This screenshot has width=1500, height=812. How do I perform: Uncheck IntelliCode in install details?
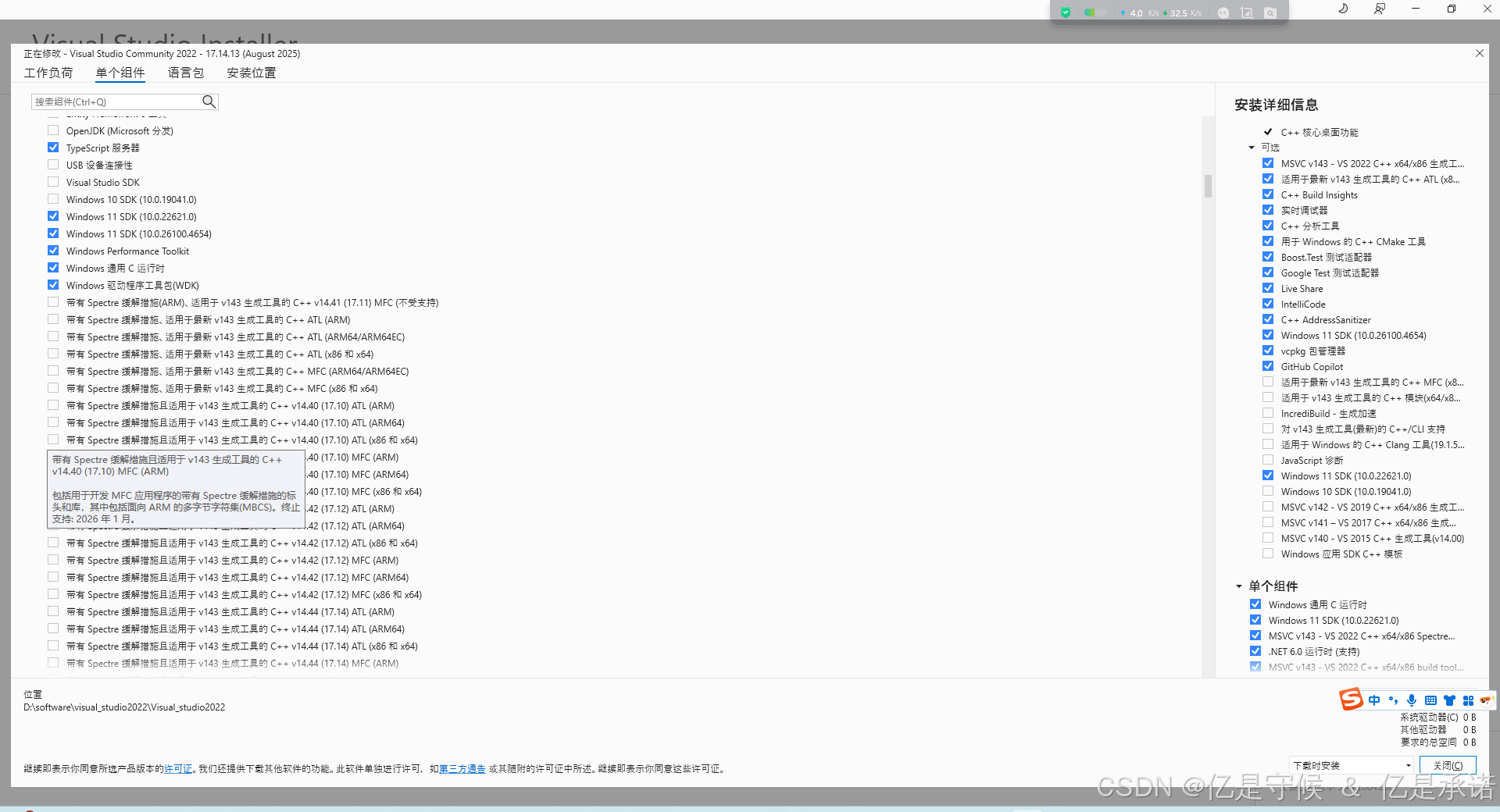tap(1268, 304)
